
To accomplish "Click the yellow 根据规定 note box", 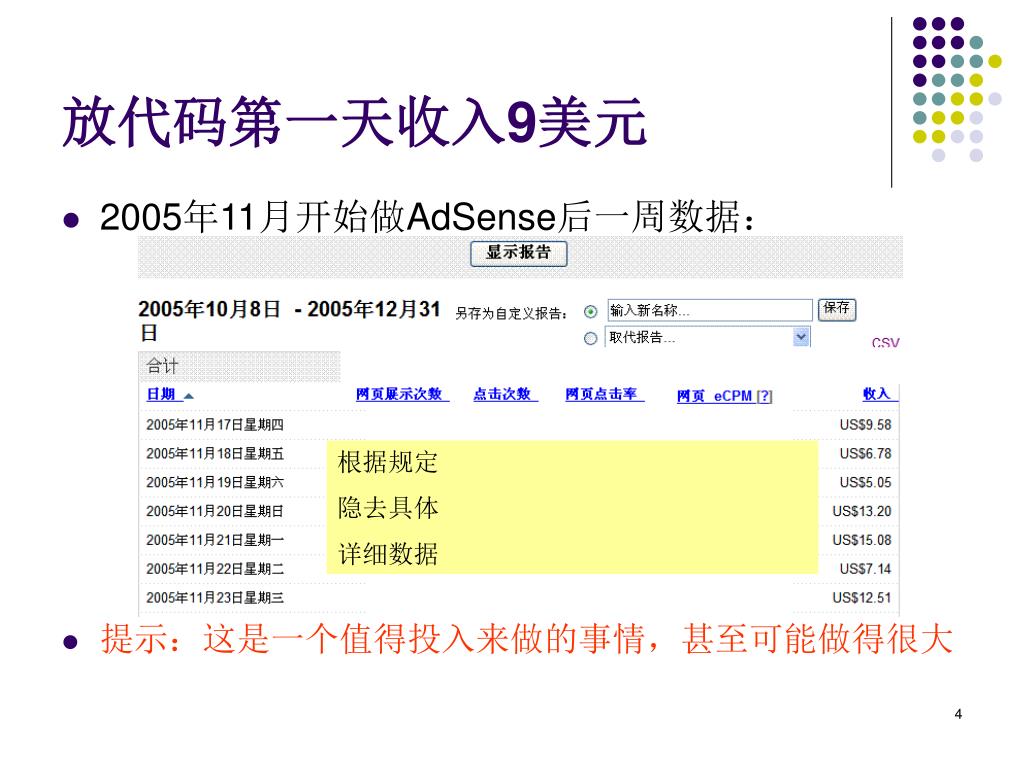I will [572, 507].
